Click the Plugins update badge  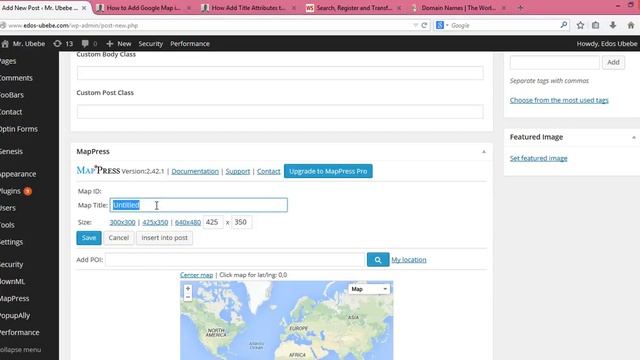pos(27,191)
